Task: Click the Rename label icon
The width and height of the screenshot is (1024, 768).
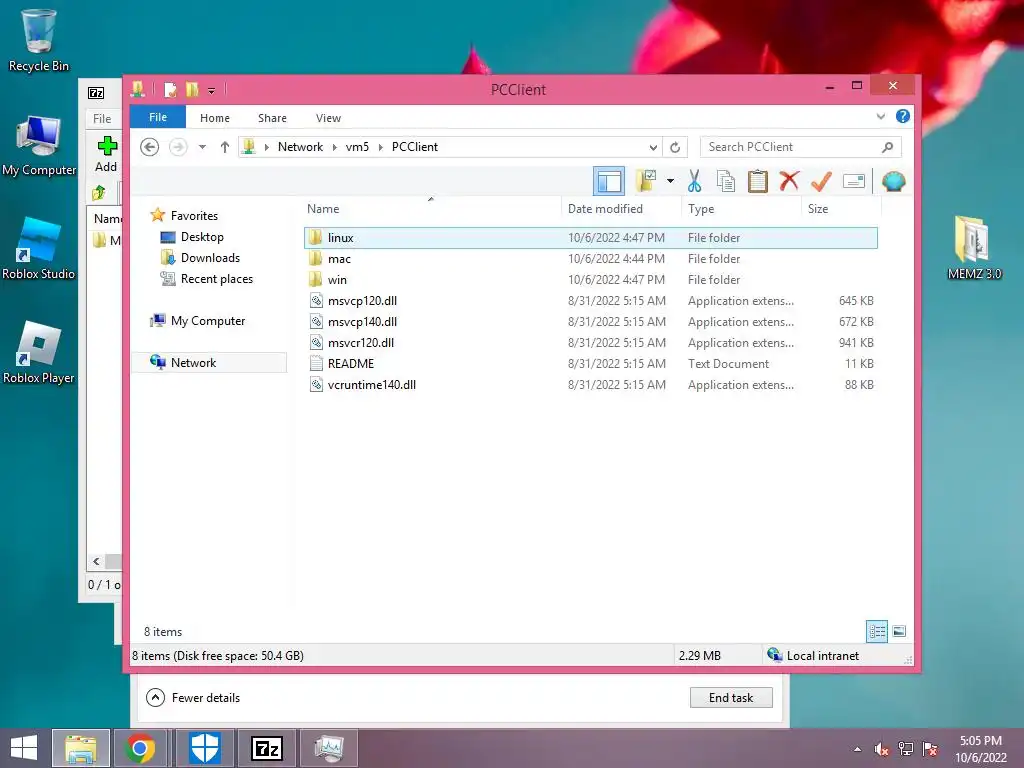Action: click(x=854, y=181)
